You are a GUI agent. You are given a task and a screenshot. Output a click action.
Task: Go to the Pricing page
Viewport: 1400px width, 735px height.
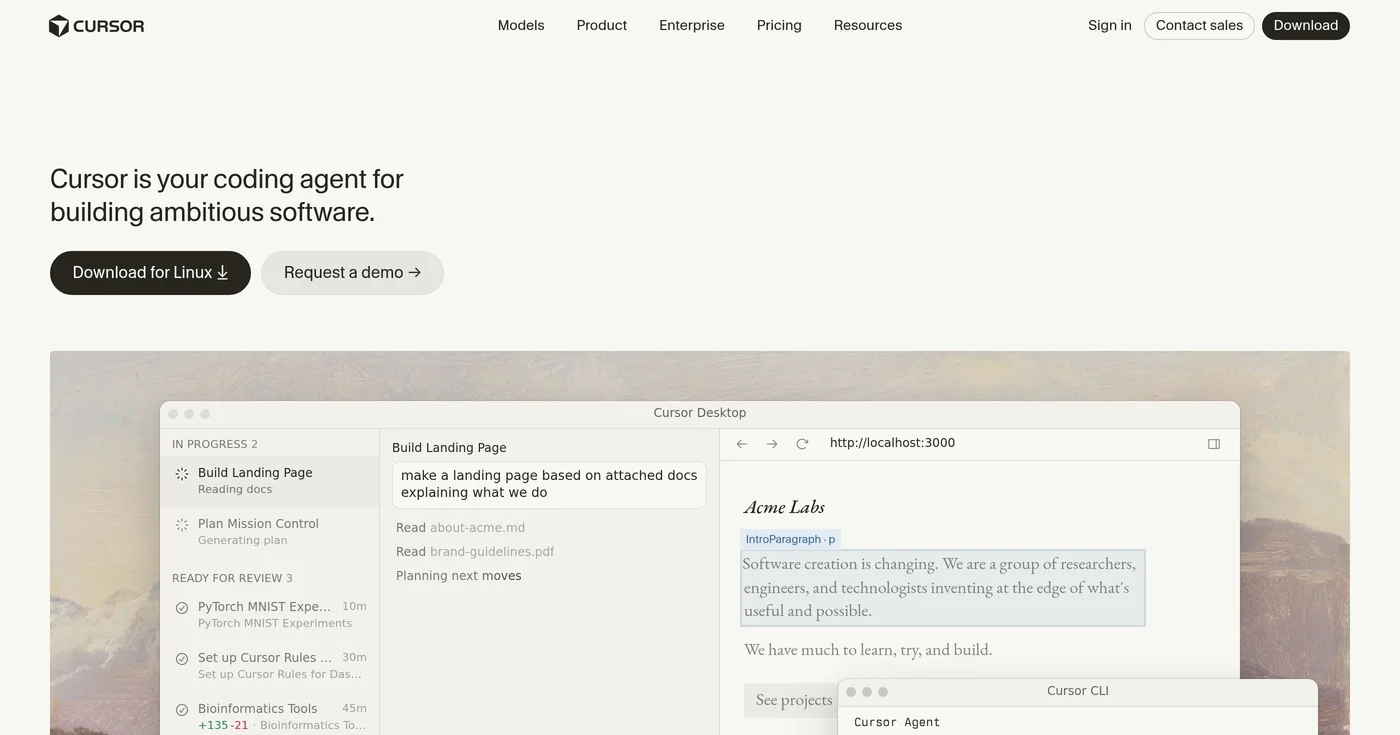click(x=779, y=25)
